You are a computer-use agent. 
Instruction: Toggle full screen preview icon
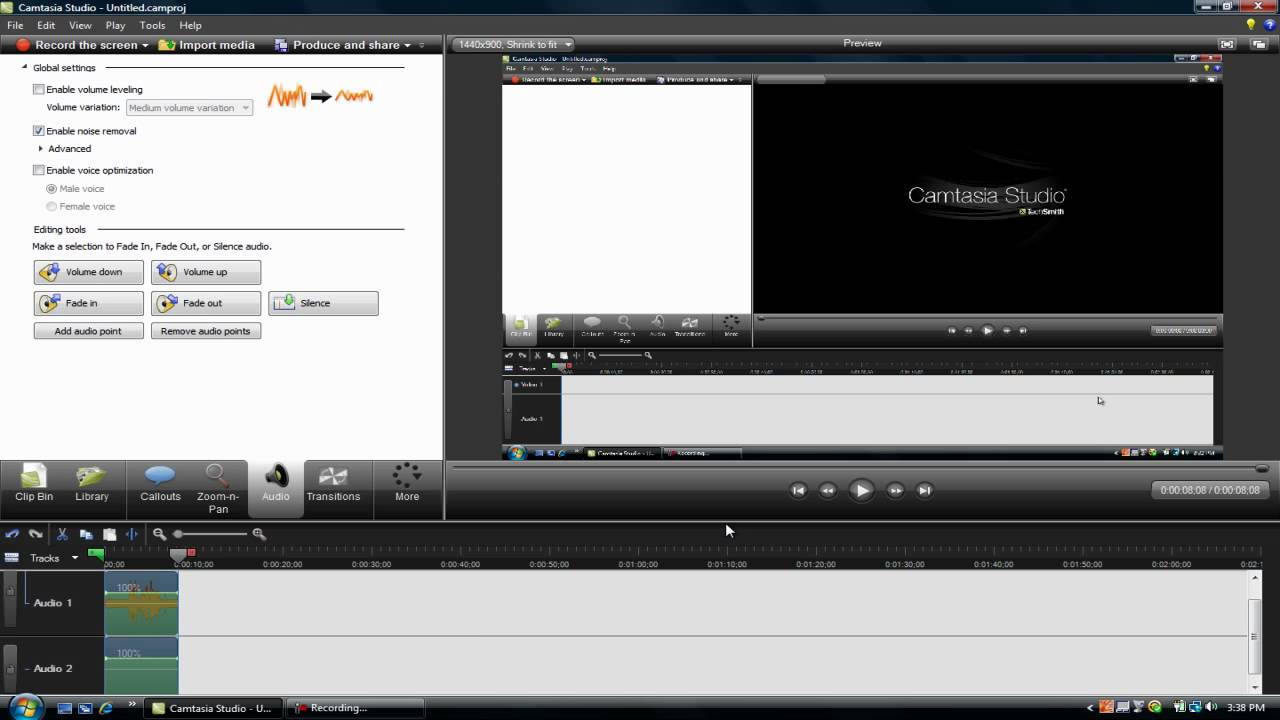(1227, 44)
